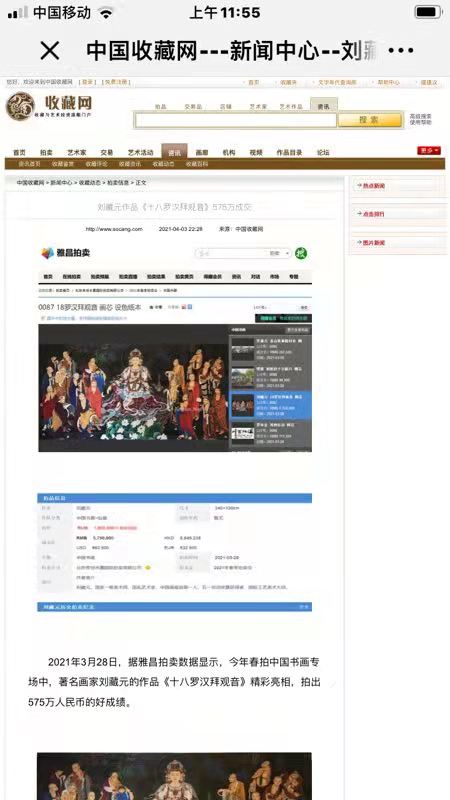
Task: Open 收藏动态 in brown sub-navigation
Action: [x=163, y=164]
